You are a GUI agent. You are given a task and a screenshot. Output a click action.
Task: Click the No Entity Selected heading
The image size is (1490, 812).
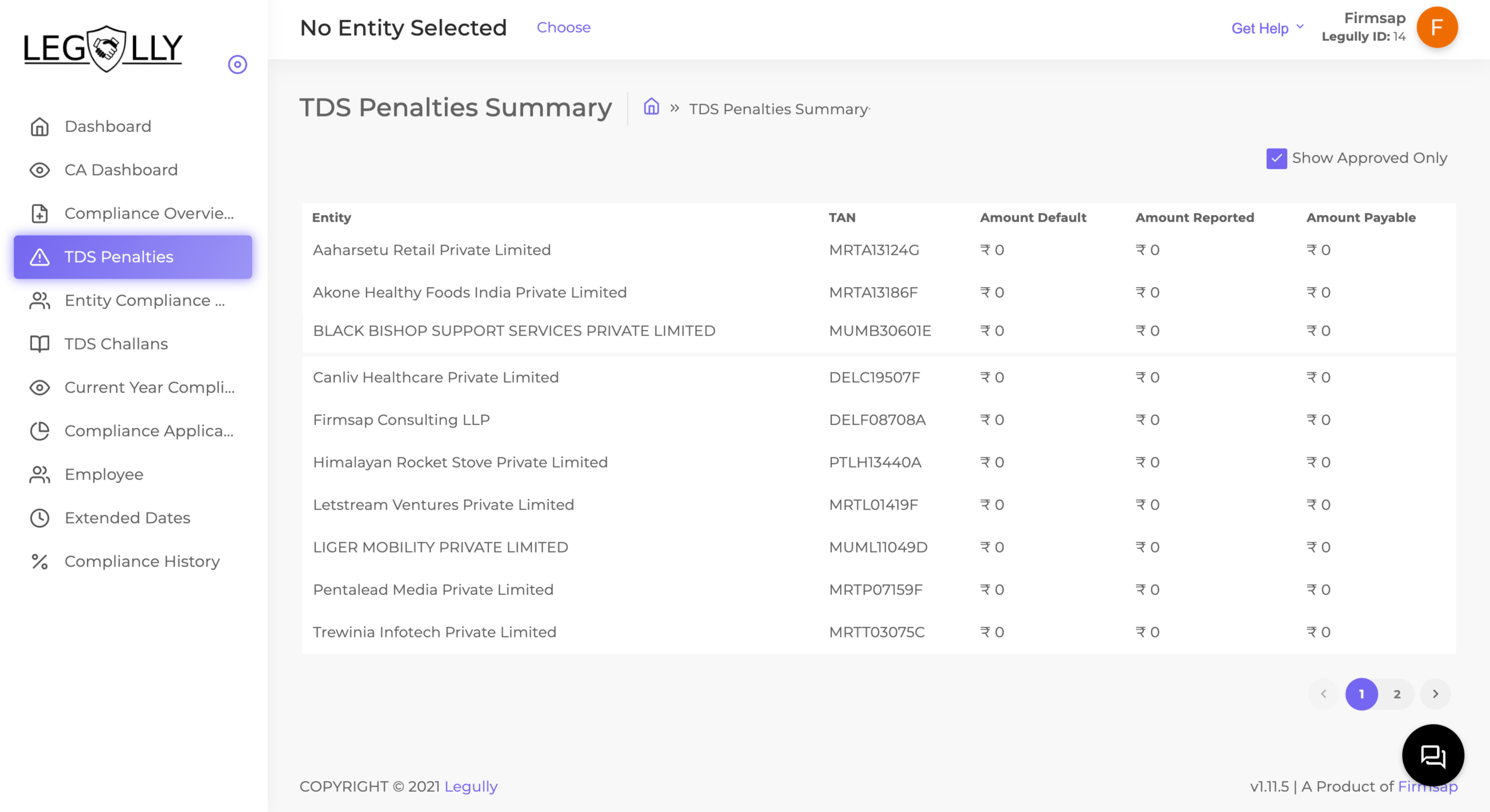coord(403,28)
